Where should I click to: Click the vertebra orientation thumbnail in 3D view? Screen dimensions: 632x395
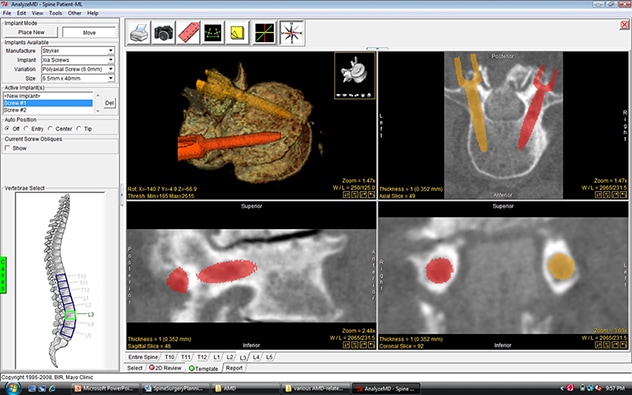click(x=355, y=76)
